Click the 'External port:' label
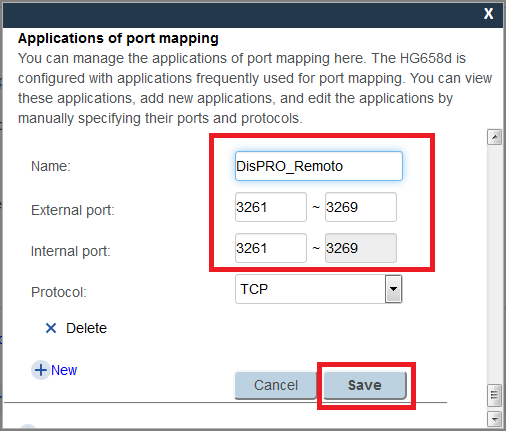The width and height of the screenshot is (506, 431). coord(73,210)
